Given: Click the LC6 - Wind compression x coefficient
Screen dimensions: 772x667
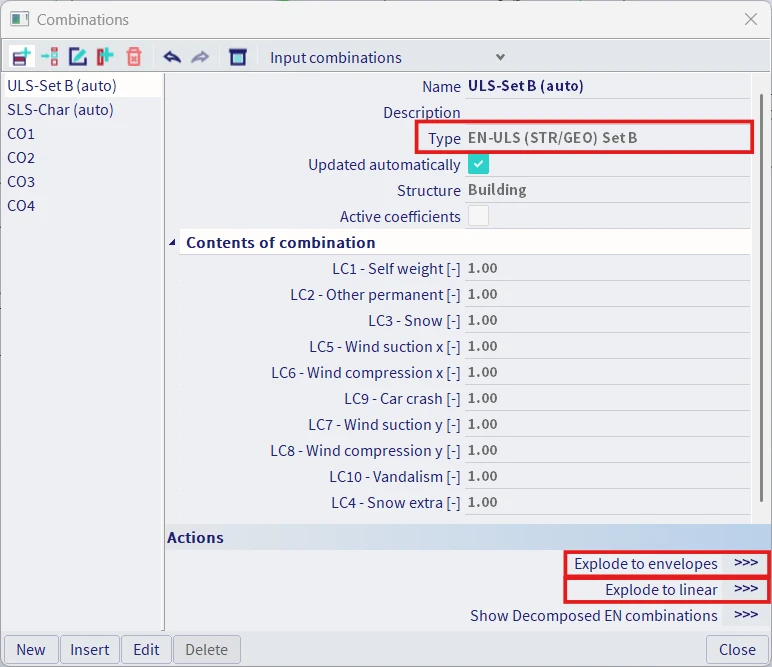Looking at the screenshot, I should click(607, 373).
